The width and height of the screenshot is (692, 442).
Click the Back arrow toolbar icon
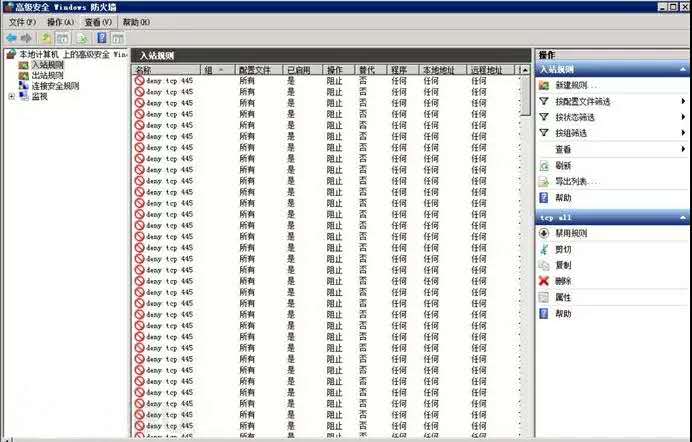coord(11,38)
